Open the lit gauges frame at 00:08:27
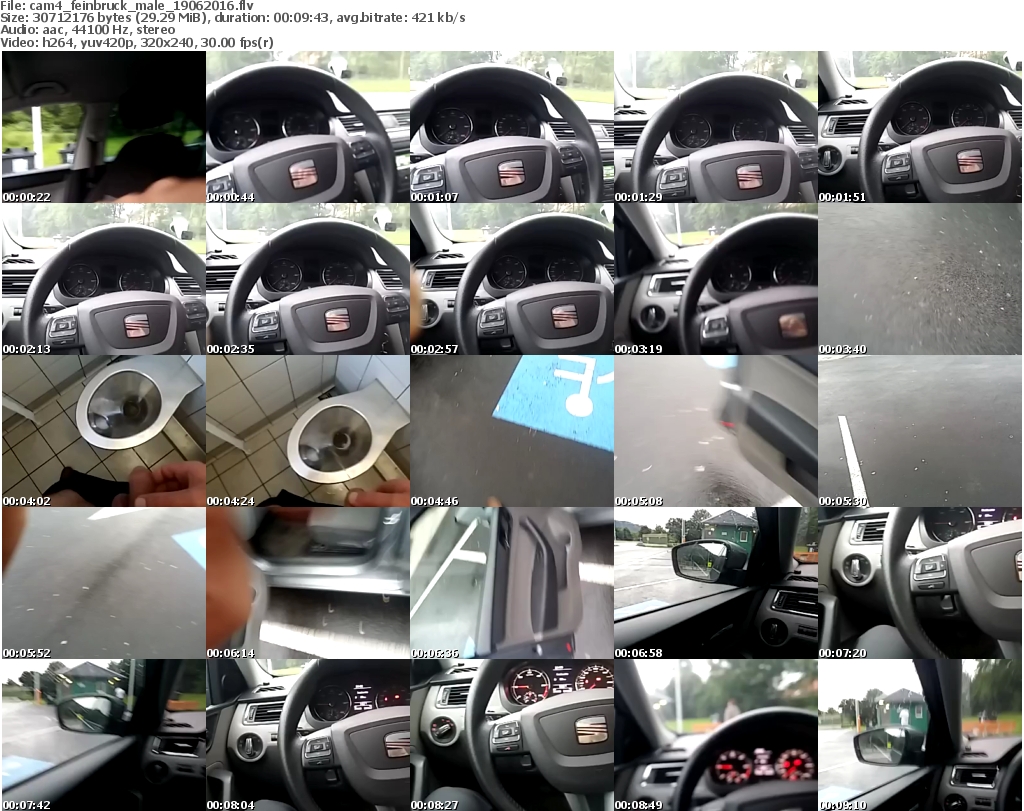1024x811 pixels. click(x=512, y=735)
